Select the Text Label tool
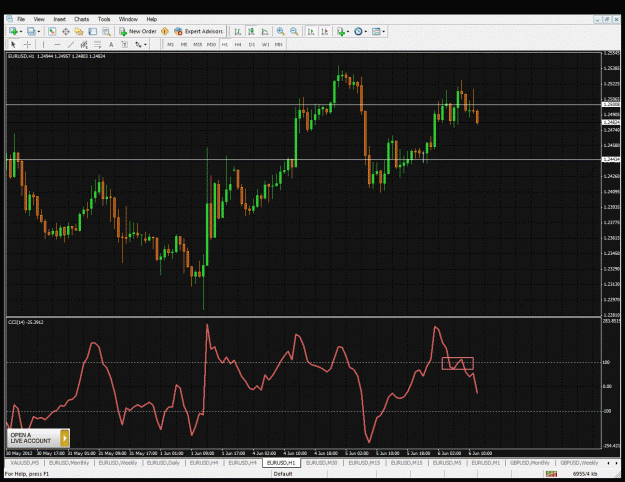Image resolution: width=625 pixels, height=482 pixels. point(125,44)
